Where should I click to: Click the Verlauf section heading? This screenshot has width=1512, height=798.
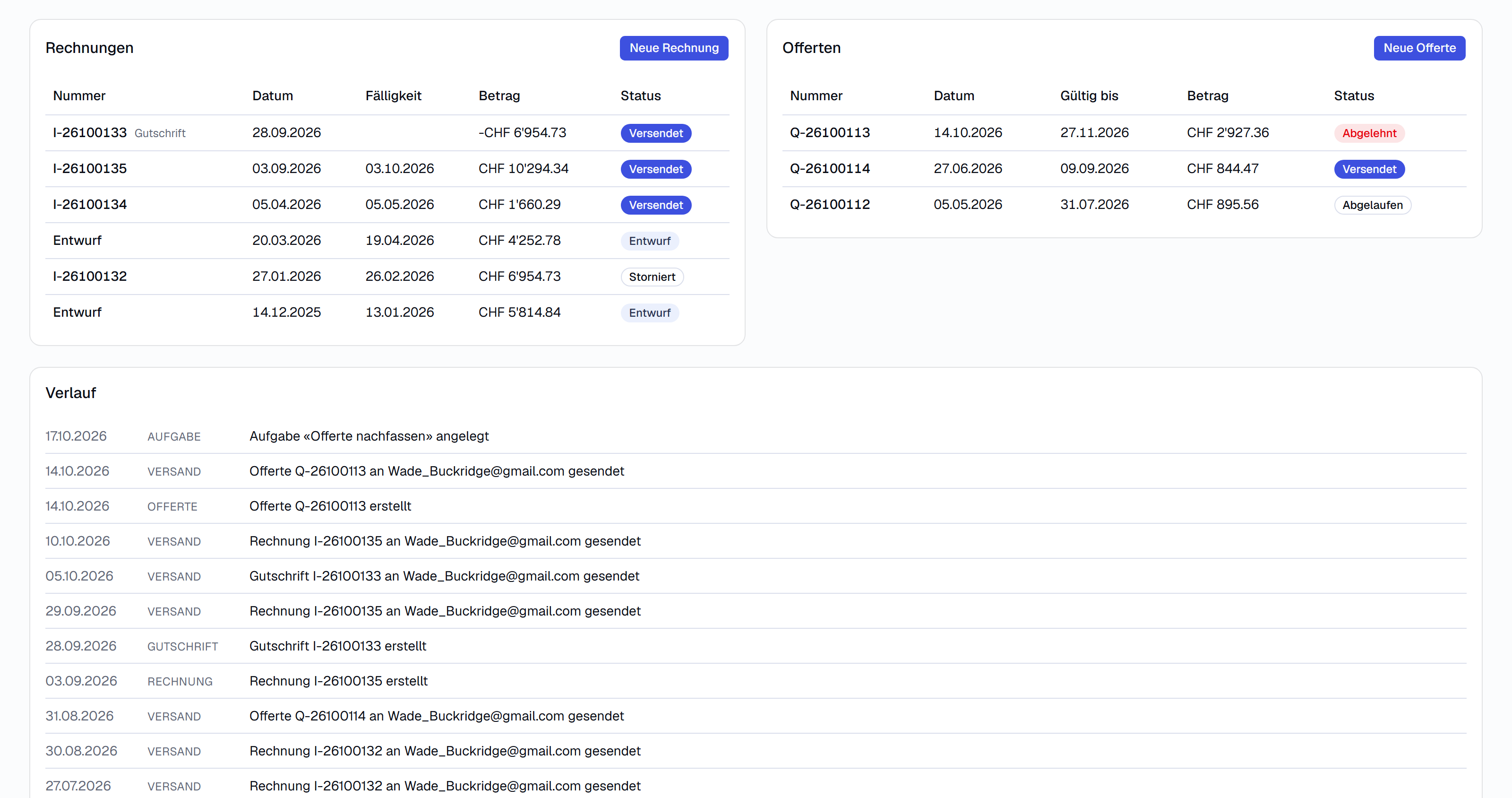click(x=70, y=393)
